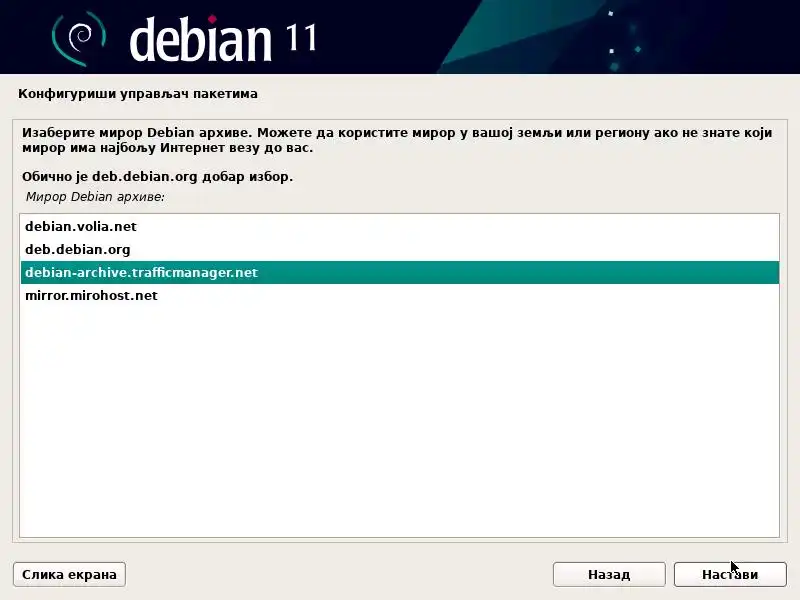Click the Настави (Continue) button
The width and height of the screenshot is (800, 600).
(x=730, y=574)
